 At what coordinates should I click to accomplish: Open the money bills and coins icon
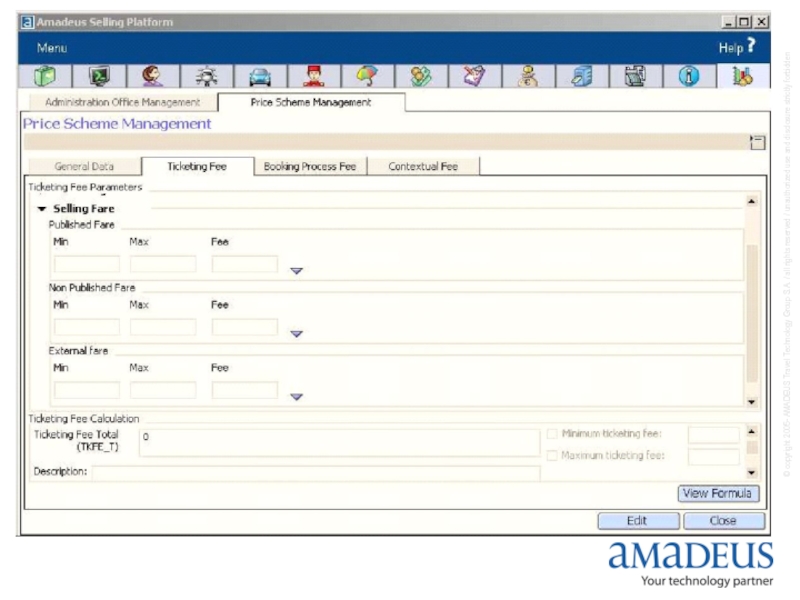tap(421, 77)
